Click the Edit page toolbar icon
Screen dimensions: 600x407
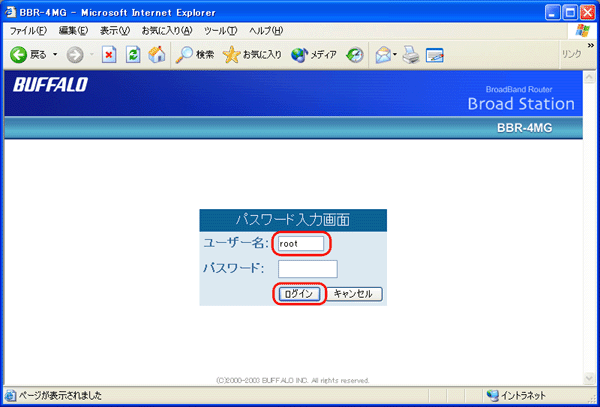[x=434, y=55]
